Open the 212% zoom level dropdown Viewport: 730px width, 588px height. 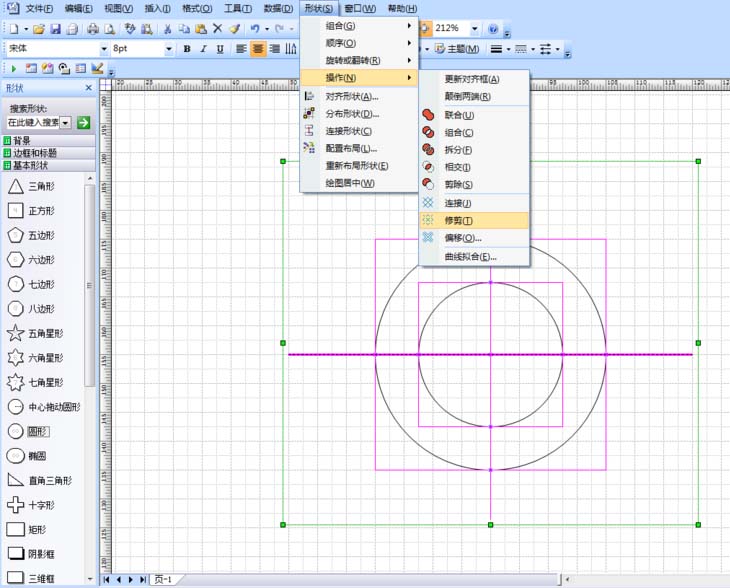474,29
